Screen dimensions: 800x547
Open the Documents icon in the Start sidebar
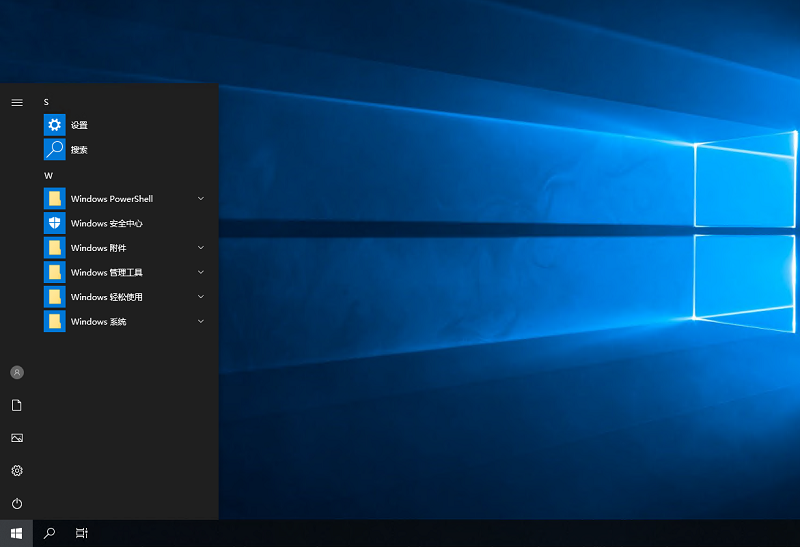click(x=16, y=405)
